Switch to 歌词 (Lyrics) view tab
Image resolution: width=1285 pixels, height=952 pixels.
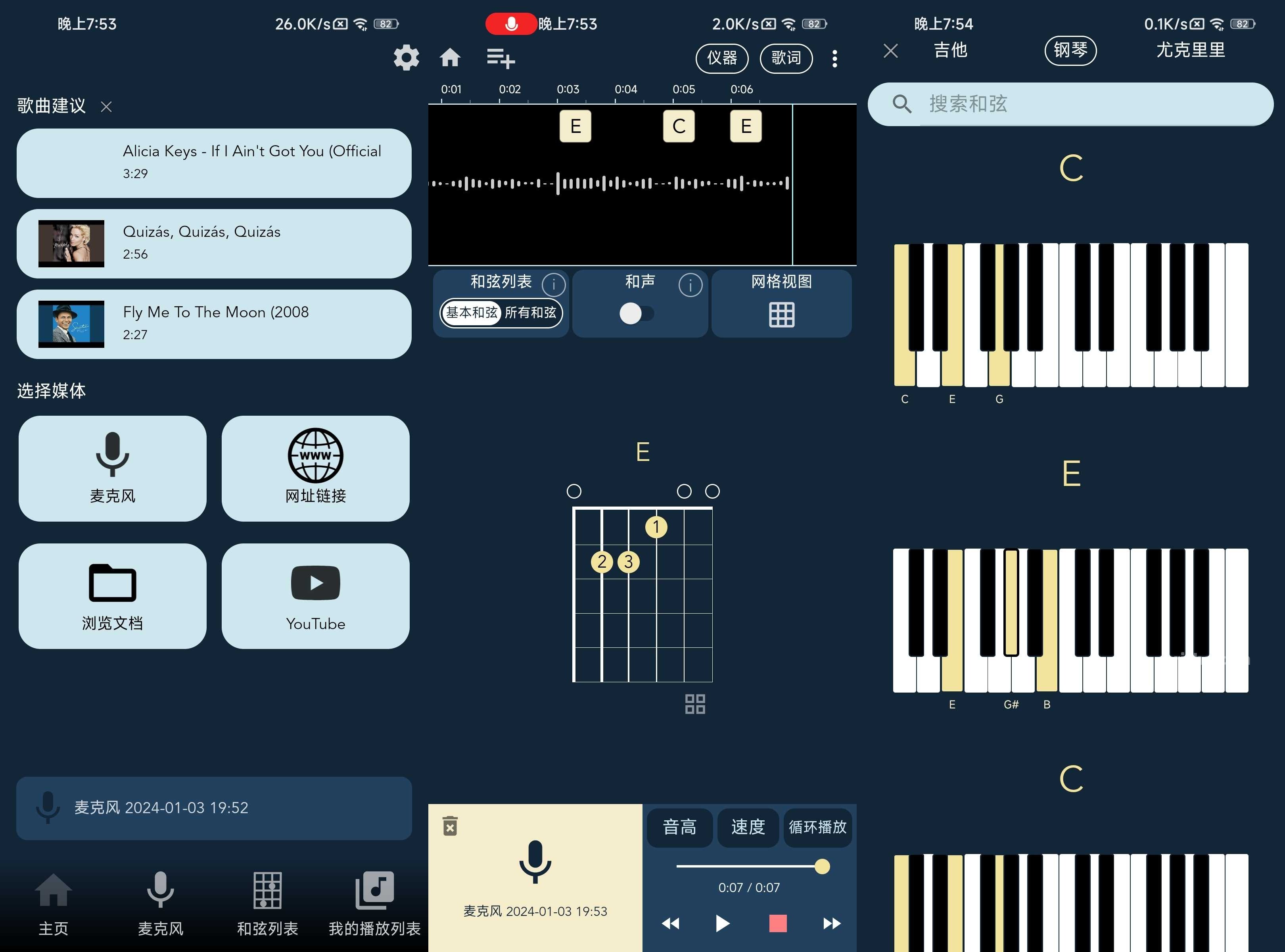[788, 57]
